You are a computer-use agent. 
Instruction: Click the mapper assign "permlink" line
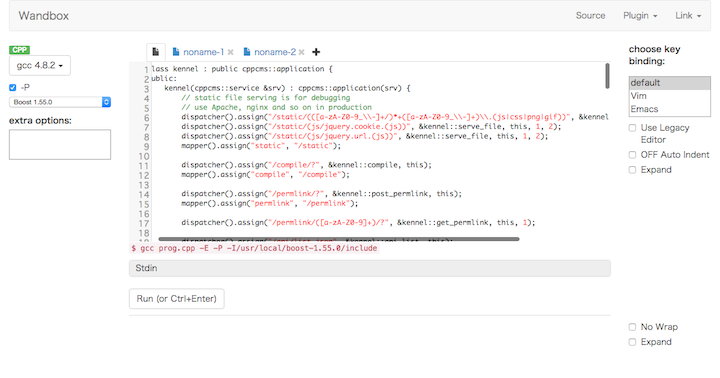(x=270, y=203)
